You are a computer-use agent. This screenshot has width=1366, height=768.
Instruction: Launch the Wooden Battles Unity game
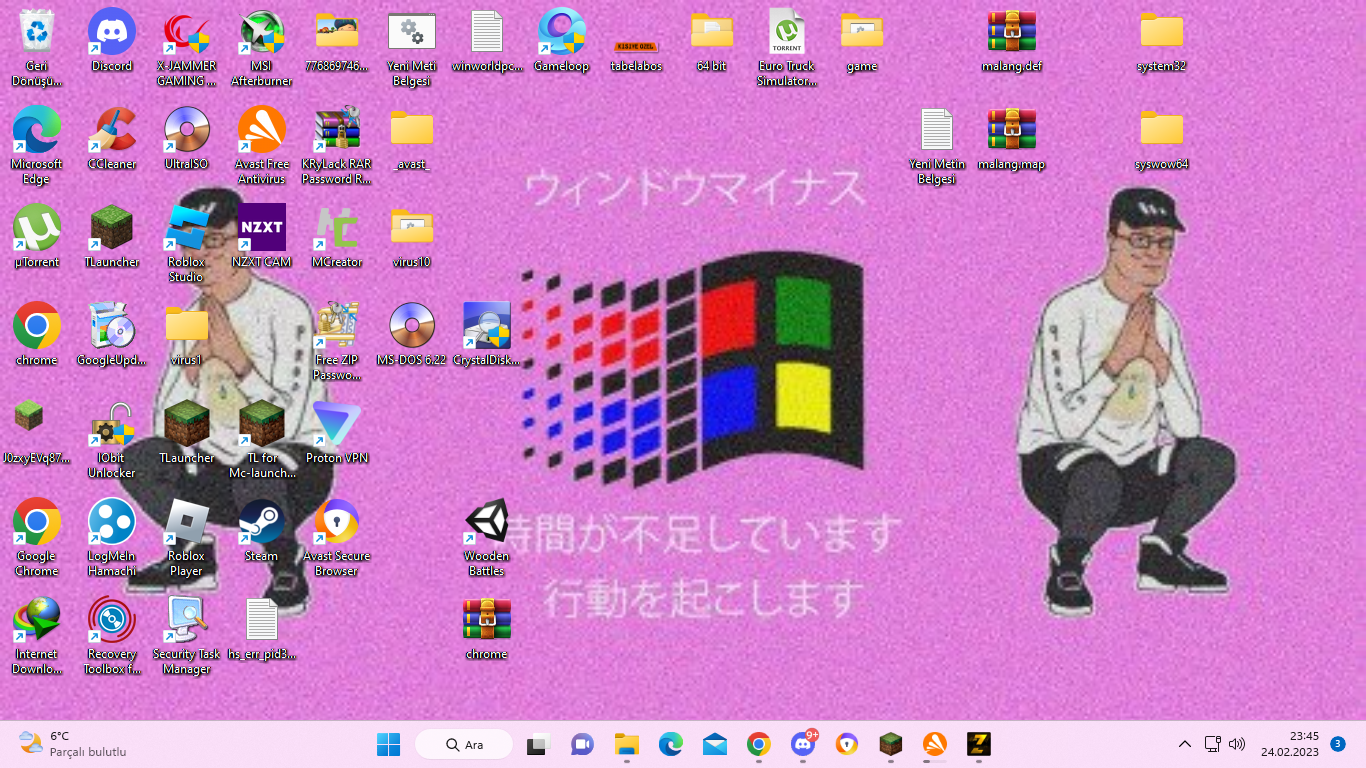click(x=487, y=537)
